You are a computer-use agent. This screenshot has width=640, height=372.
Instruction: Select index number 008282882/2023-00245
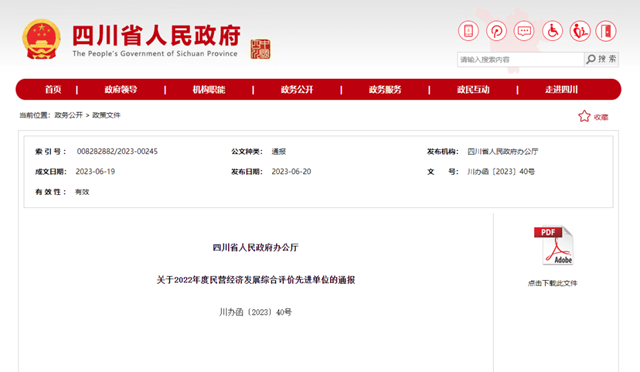(x=117, y=151)
